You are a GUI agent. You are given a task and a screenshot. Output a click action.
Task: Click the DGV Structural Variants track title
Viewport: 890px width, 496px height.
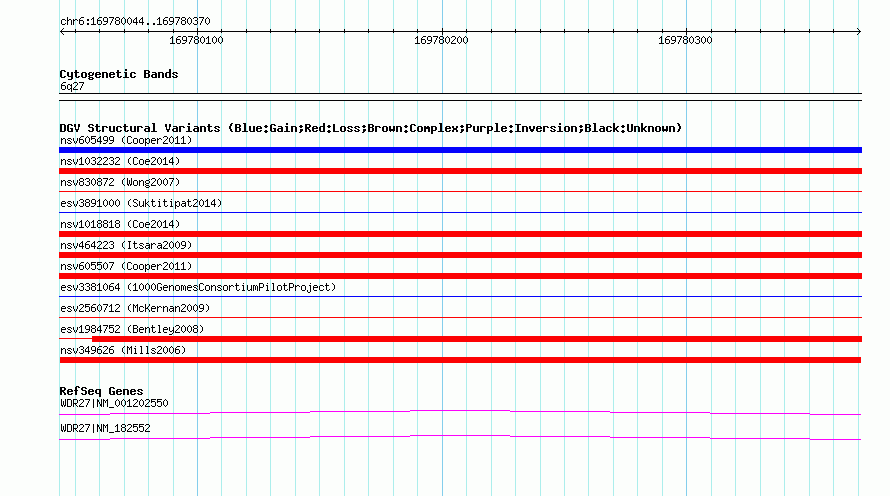(x=371, y=128)
